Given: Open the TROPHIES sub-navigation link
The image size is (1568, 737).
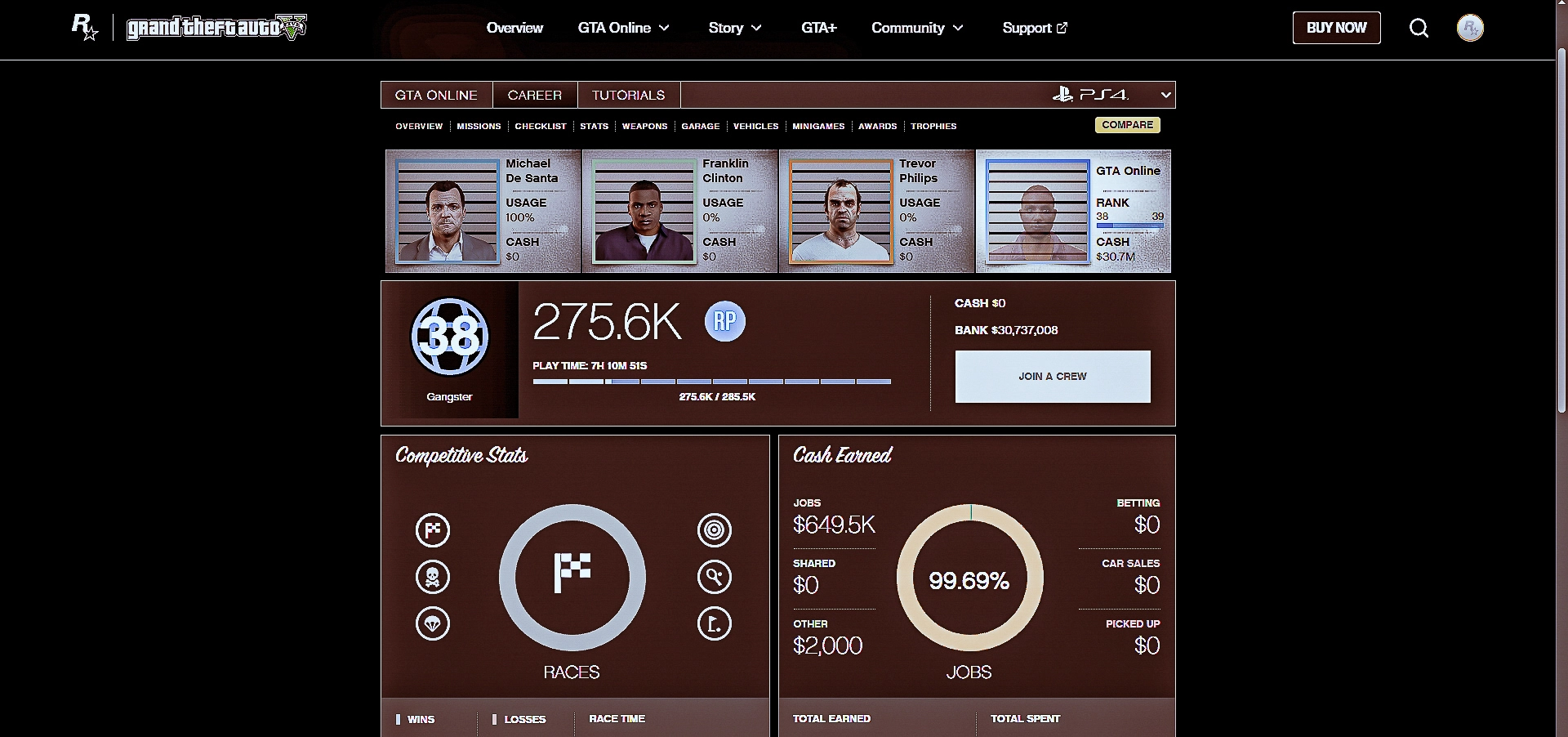Looking at the screenshot, I should pyautogui.click(x=933, y=126).
